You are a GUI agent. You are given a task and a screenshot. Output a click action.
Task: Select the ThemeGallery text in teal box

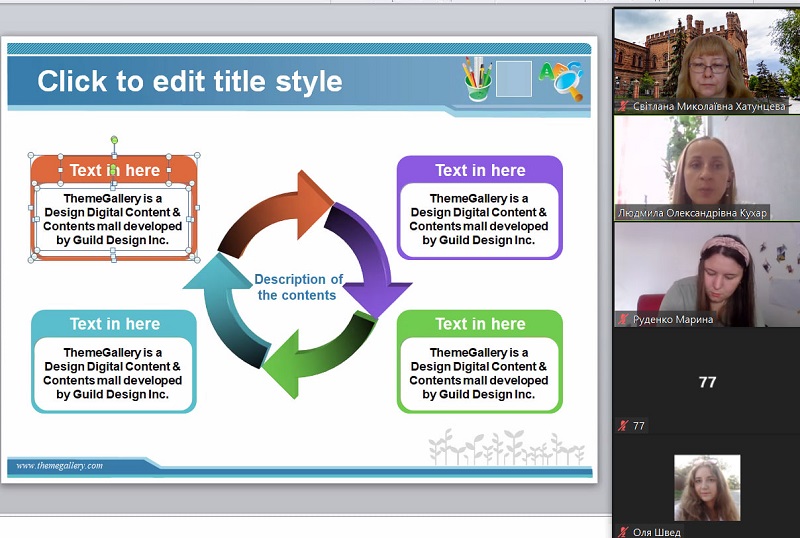[x=112, y=373]
